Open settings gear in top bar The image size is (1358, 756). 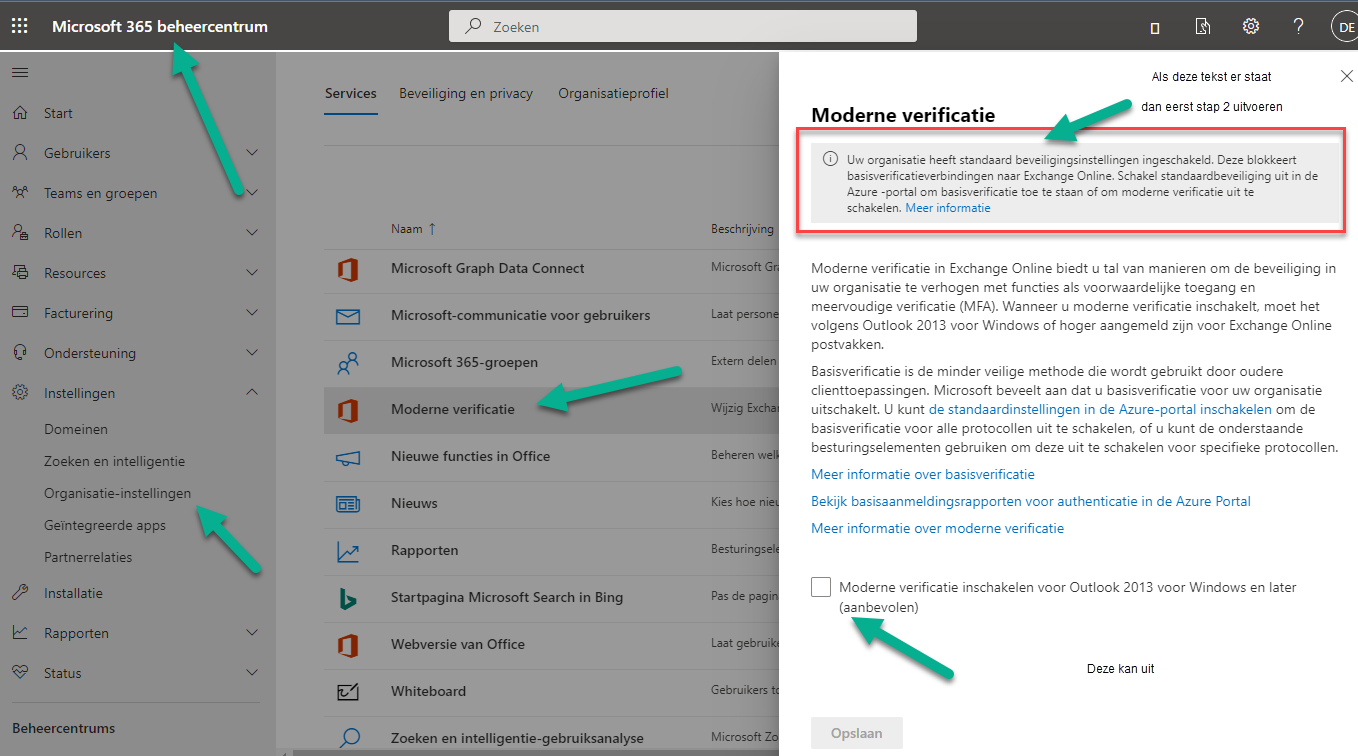point(1251,27)
